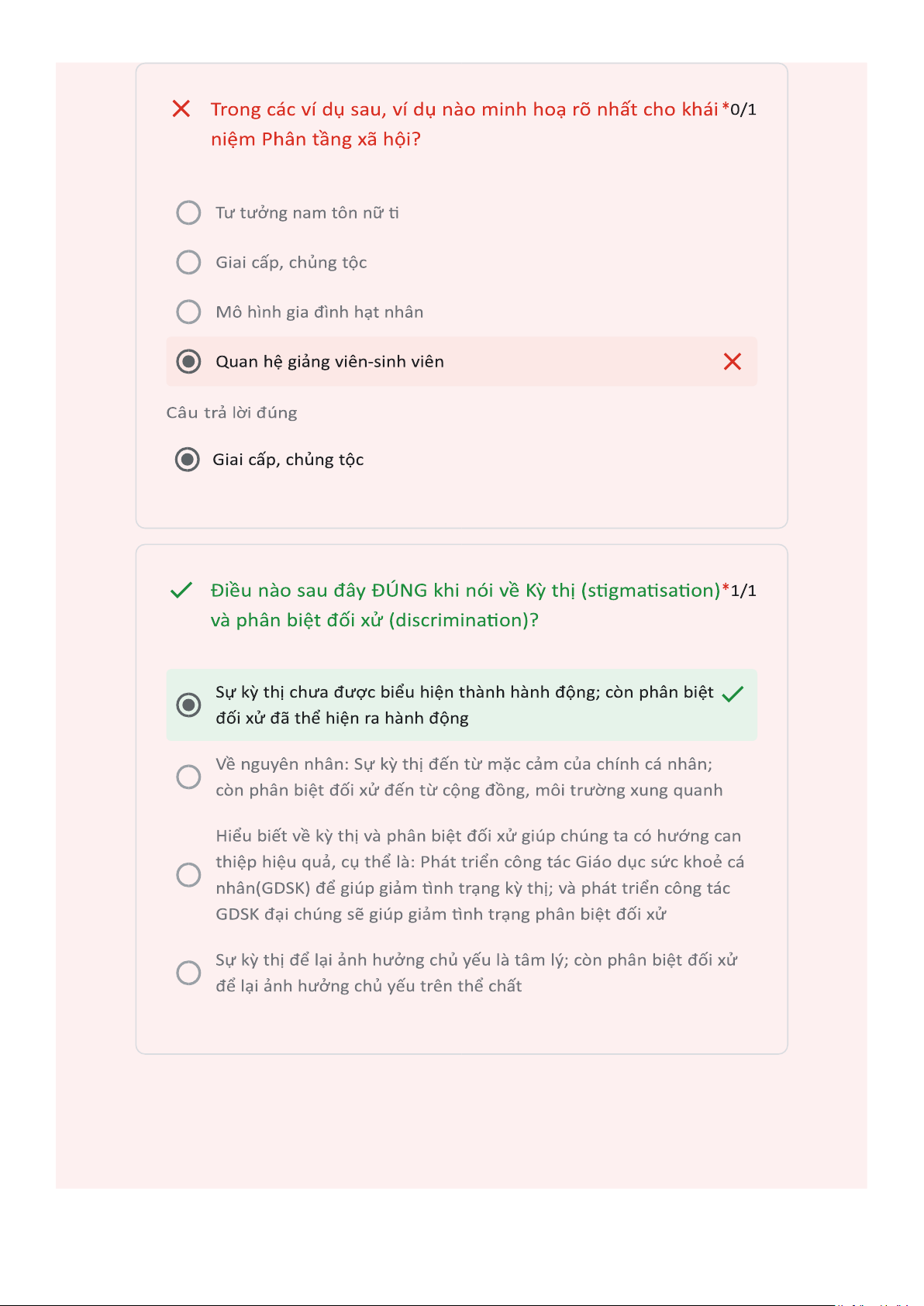Viewport: 924px width, 1306px height.
Task: Click the red X mark on the Quan hệ giảng viên-sinh viên row
Action: tap(732, 361)
